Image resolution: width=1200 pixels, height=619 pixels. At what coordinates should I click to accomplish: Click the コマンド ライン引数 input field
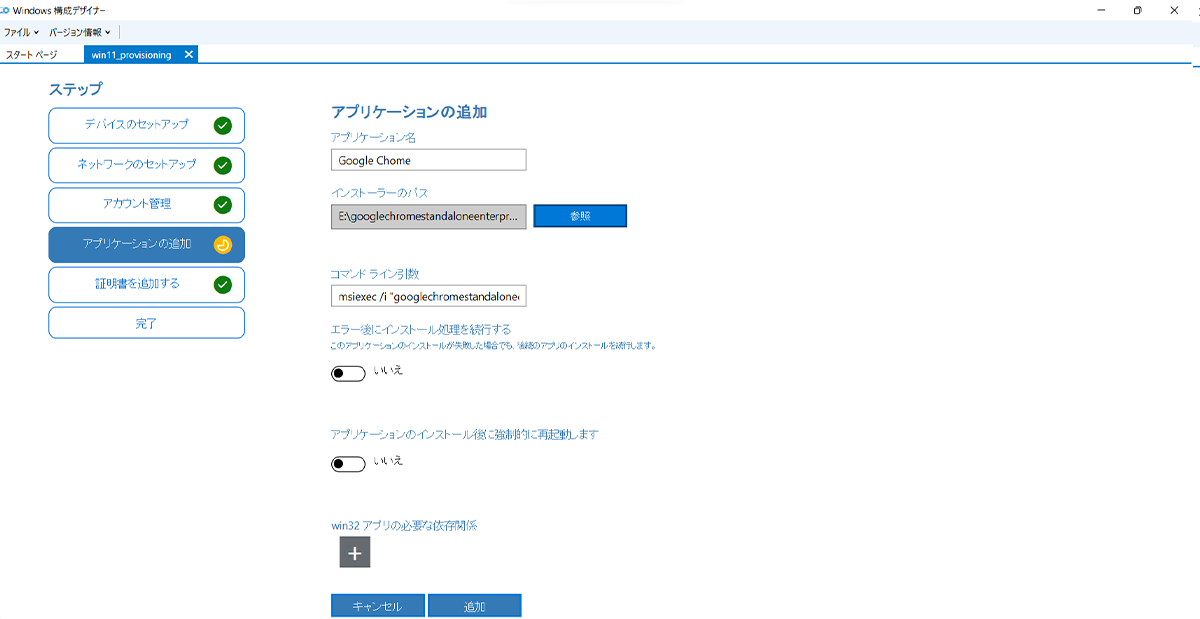click(x=428, y=295)
